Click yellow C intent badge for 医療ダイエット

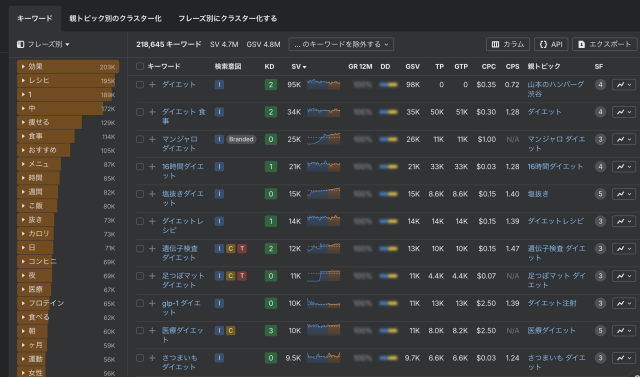coord(231,330)
